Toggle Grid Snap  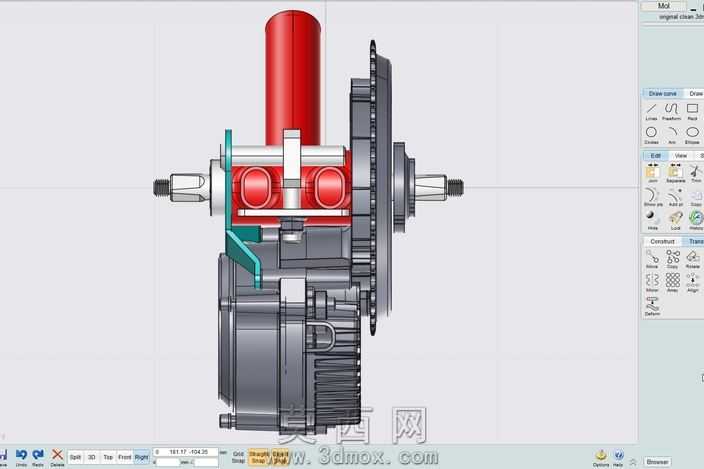(x=238, y=457)
